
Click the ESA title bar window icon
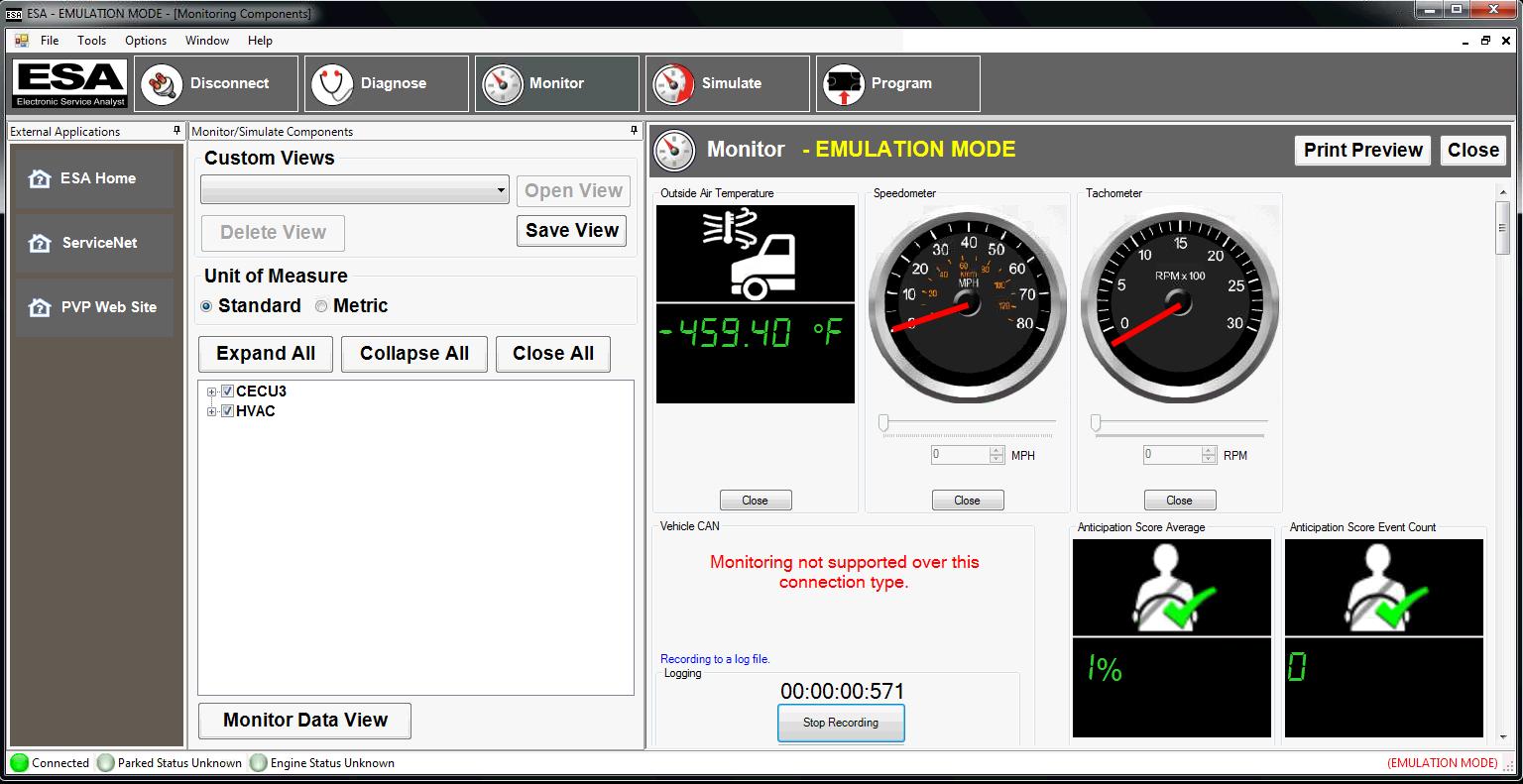point(14,13)
